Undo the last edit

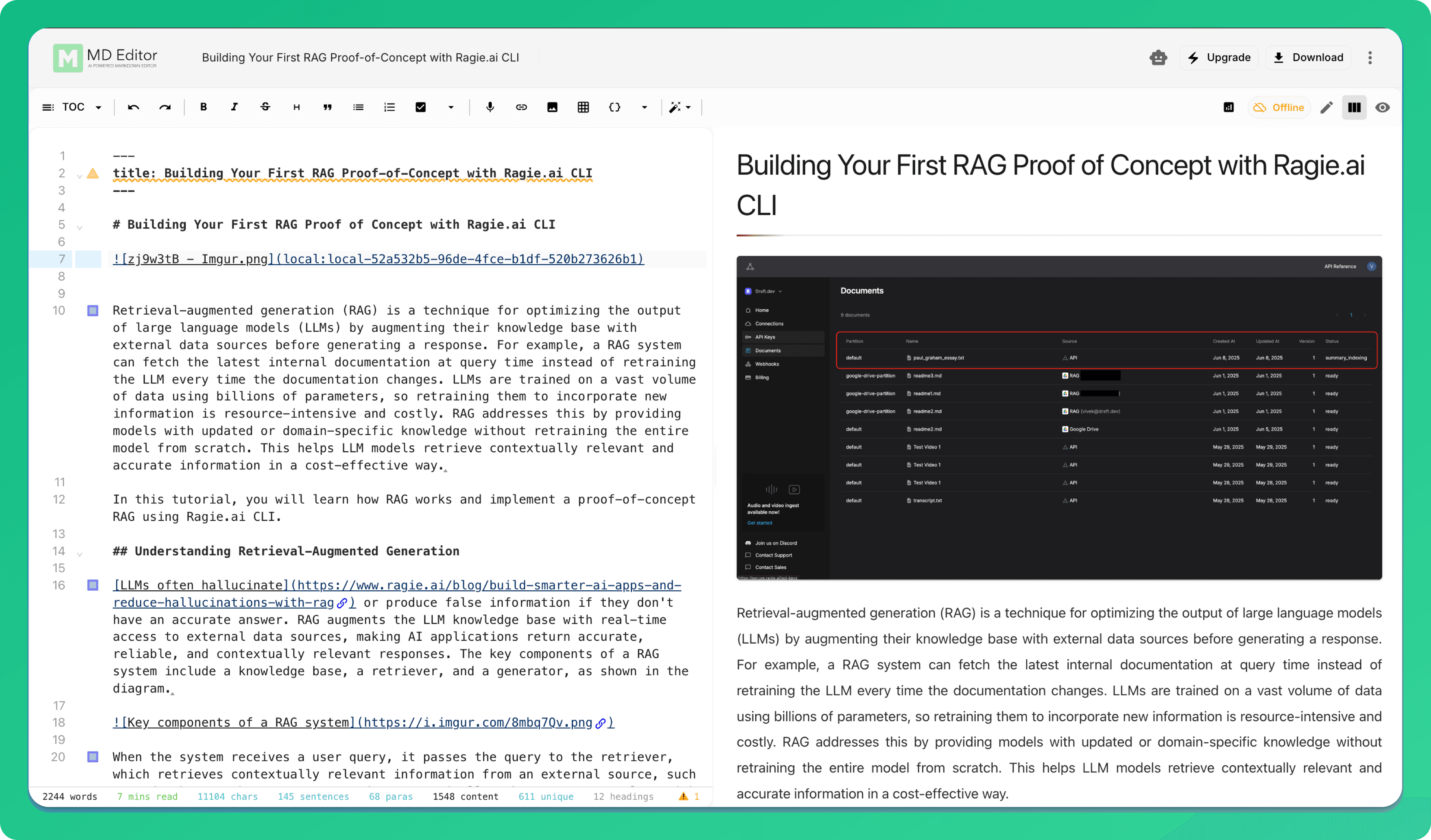133,107
